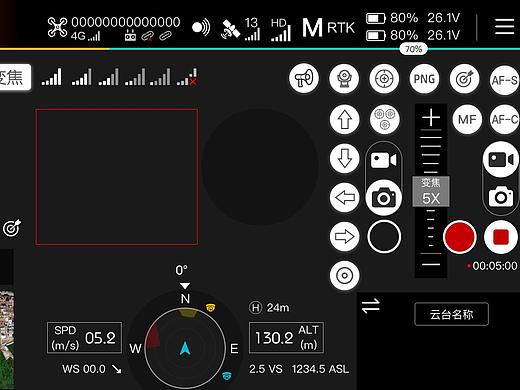
Task: Tap the red-bordered camera preview box
Action: point(117,177)
